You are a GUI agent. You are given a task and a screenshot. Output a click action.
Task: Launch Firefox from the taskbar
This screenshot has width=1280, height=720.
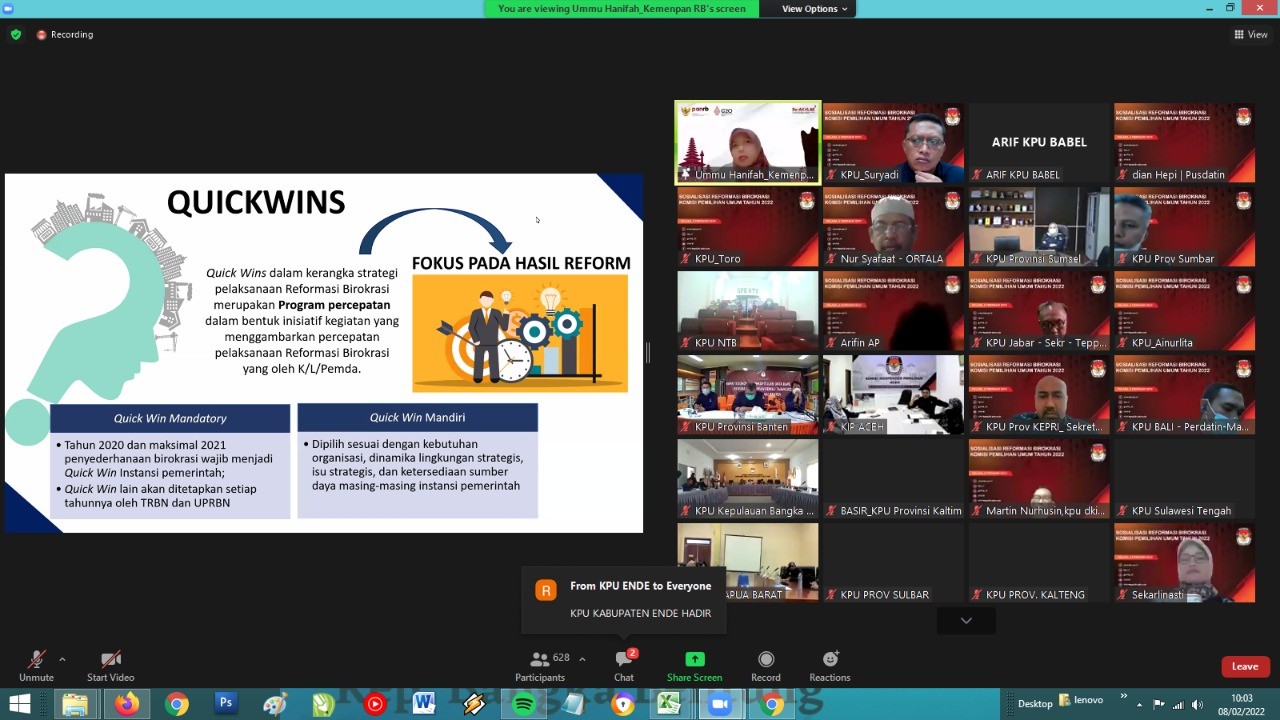coord(126,704)
